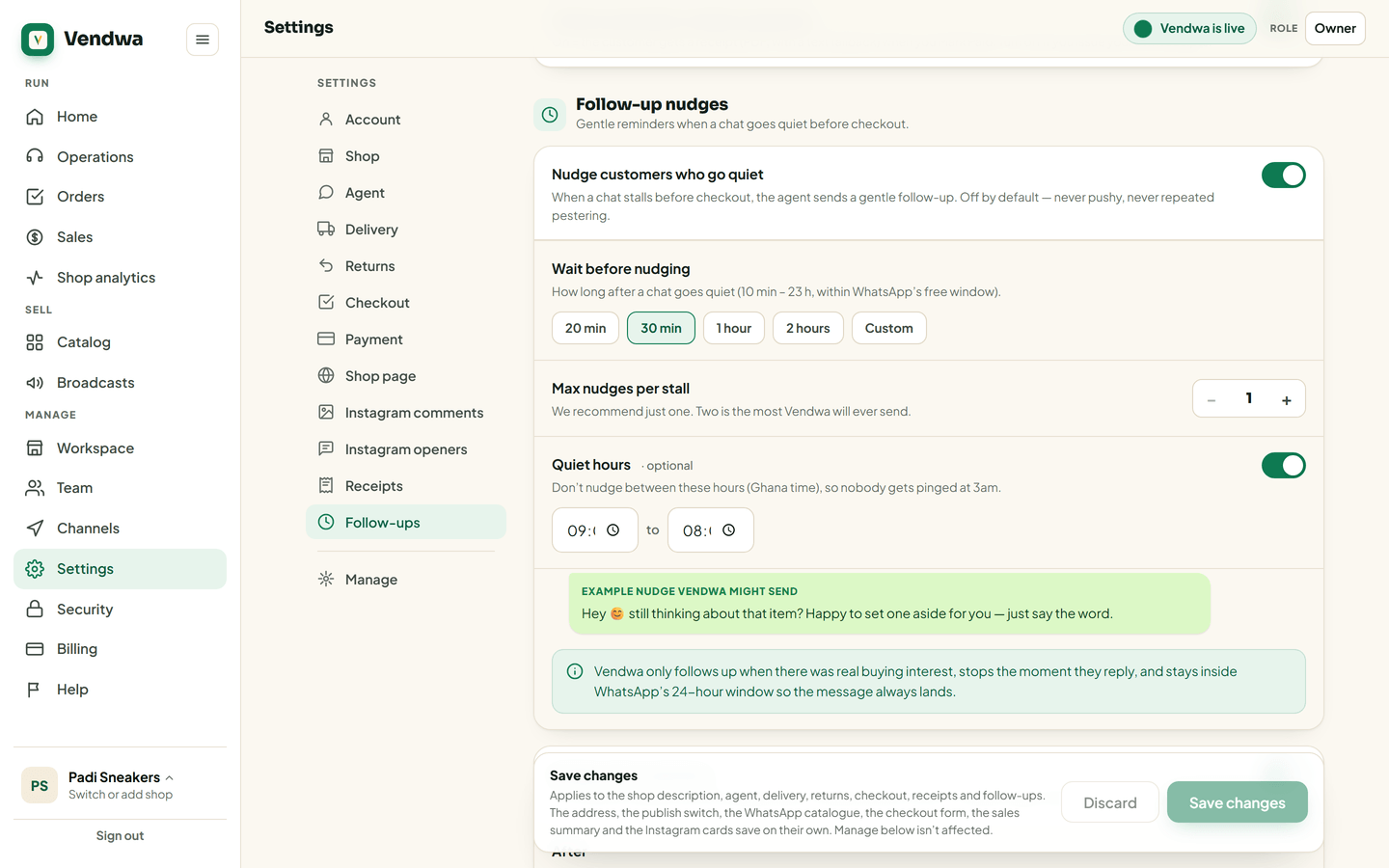The image size is (1389, 868).
Task: Open Workspace in sidebar
Action: click(x=120, y=448)
